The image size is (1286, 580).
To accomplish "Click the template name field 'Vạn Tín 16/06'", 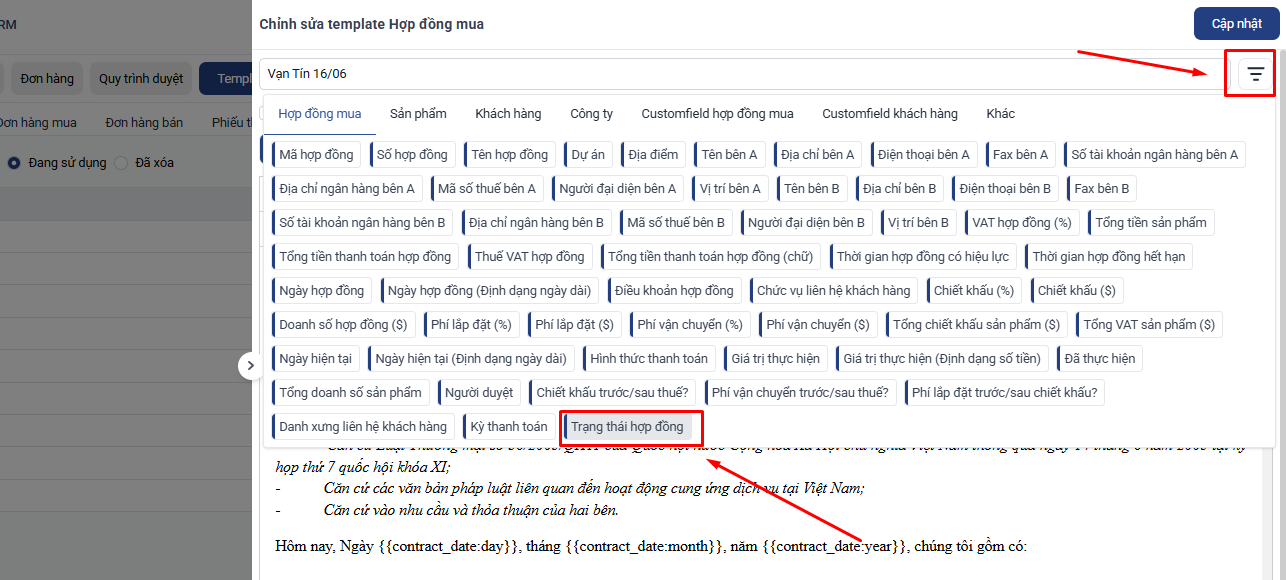I will point(740,74).
